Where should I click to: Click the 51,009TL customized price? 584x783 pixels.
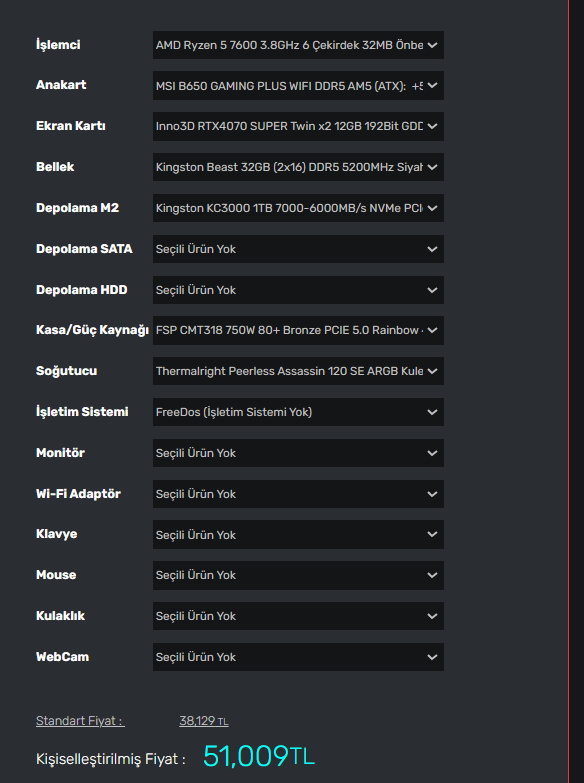click(x=259, y=756)
